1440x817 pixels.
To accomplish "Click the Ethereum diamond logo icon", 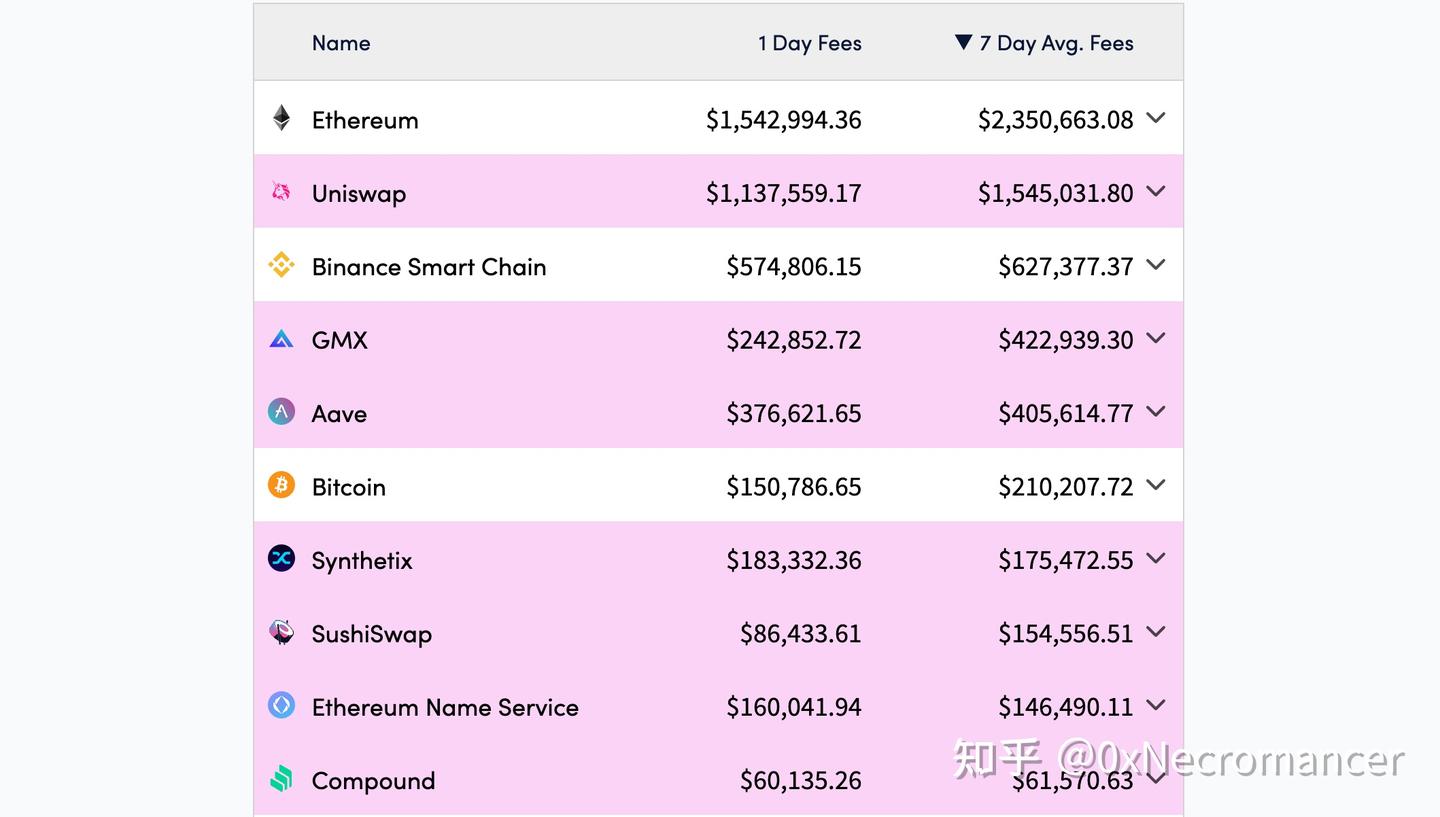I will [282, 118].
